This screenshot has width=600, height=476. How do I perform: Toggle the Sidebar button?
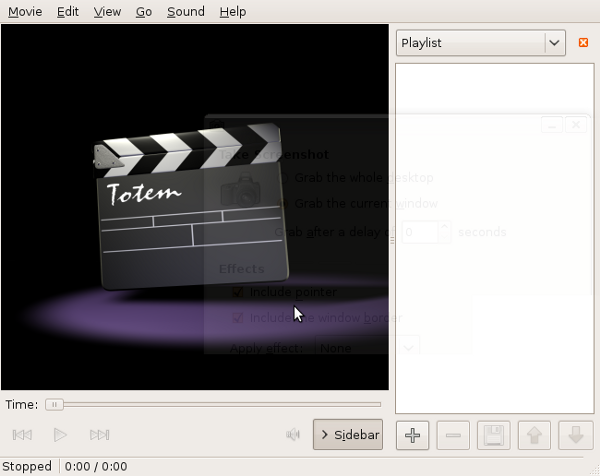(x=347, y=435)
